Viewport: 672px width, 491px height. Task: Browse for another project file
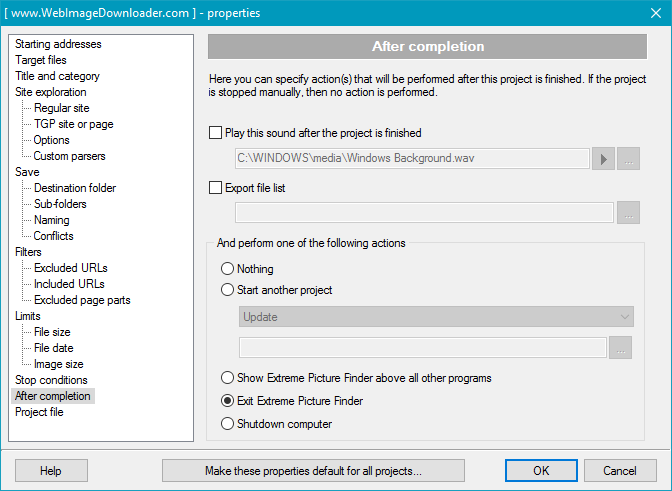tap(621, 347)
